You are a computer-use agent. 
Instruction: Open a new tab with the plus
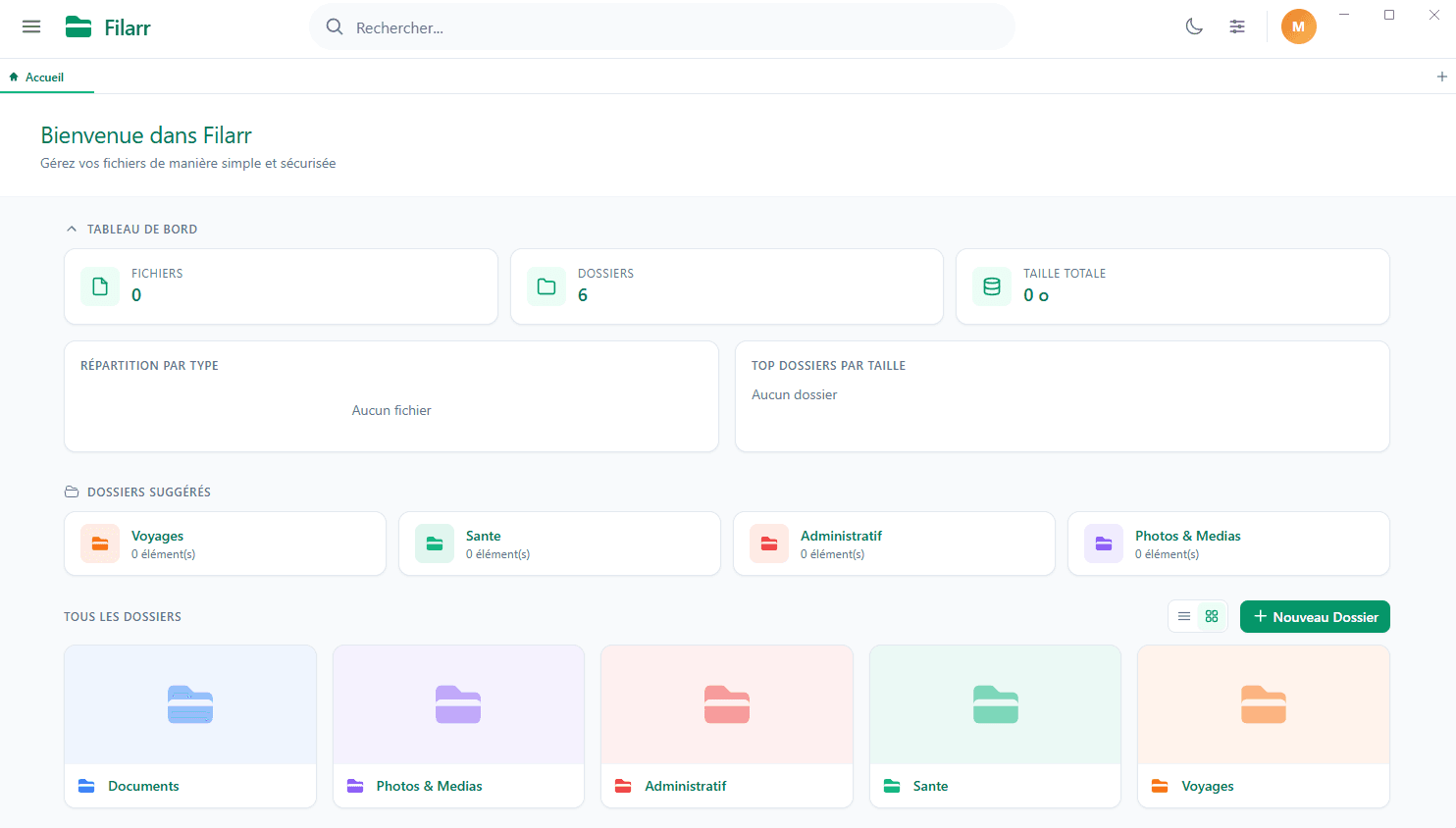click(1442, 76)
